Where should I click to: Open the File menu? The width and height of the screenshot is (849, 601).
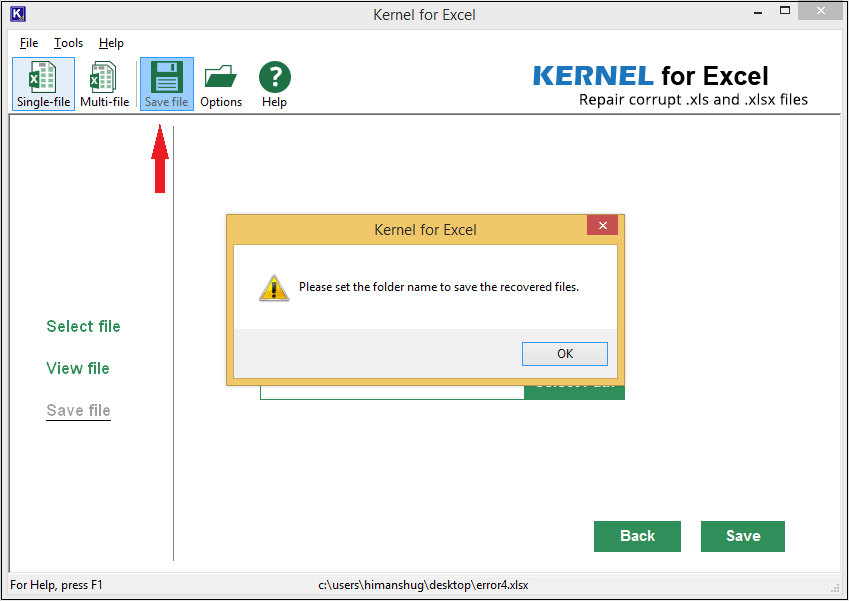29,43
